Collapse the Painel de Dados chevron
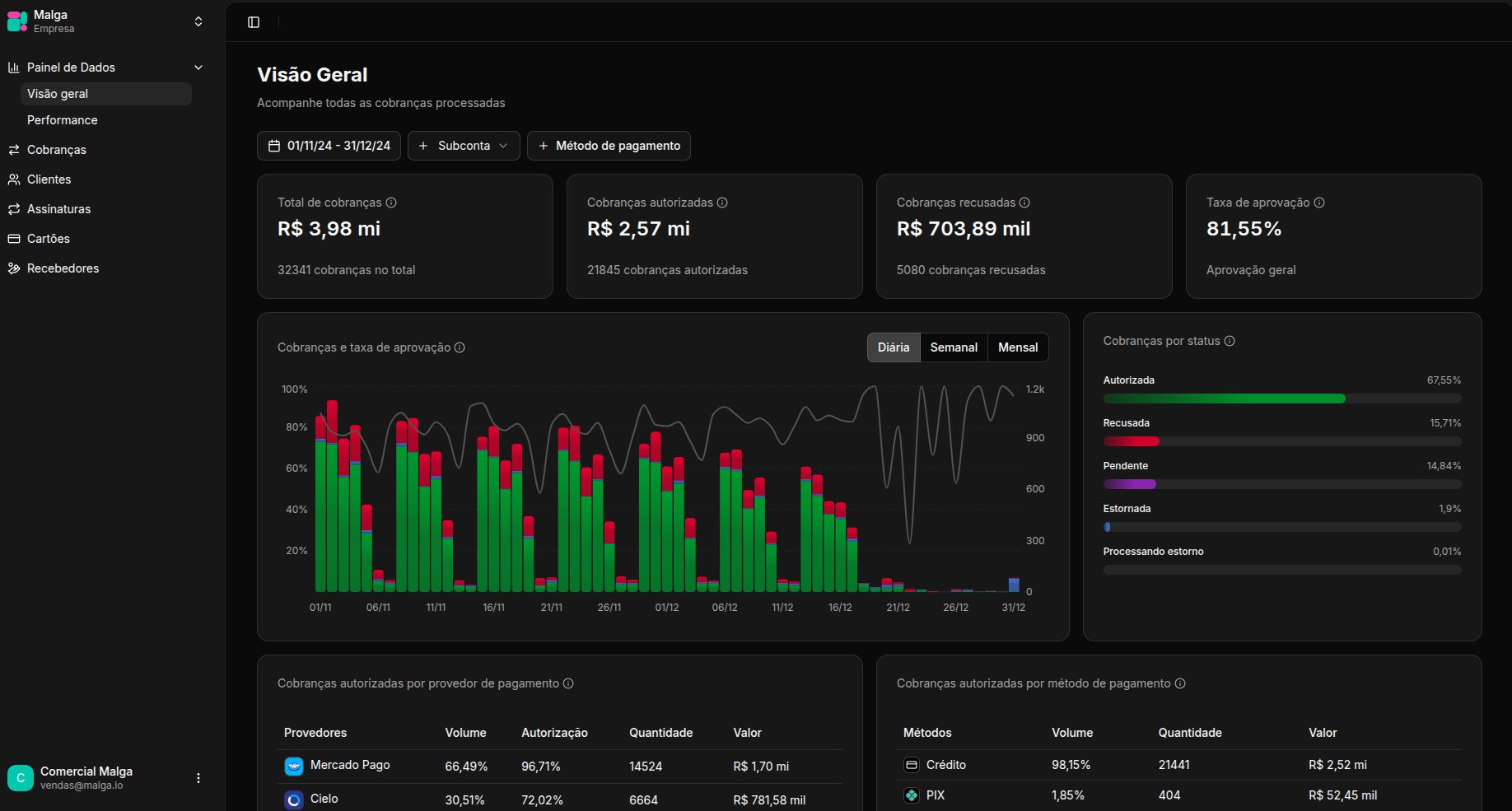Image resolution: width=1512 pixels, height=811 pixels. click(198, 68)
